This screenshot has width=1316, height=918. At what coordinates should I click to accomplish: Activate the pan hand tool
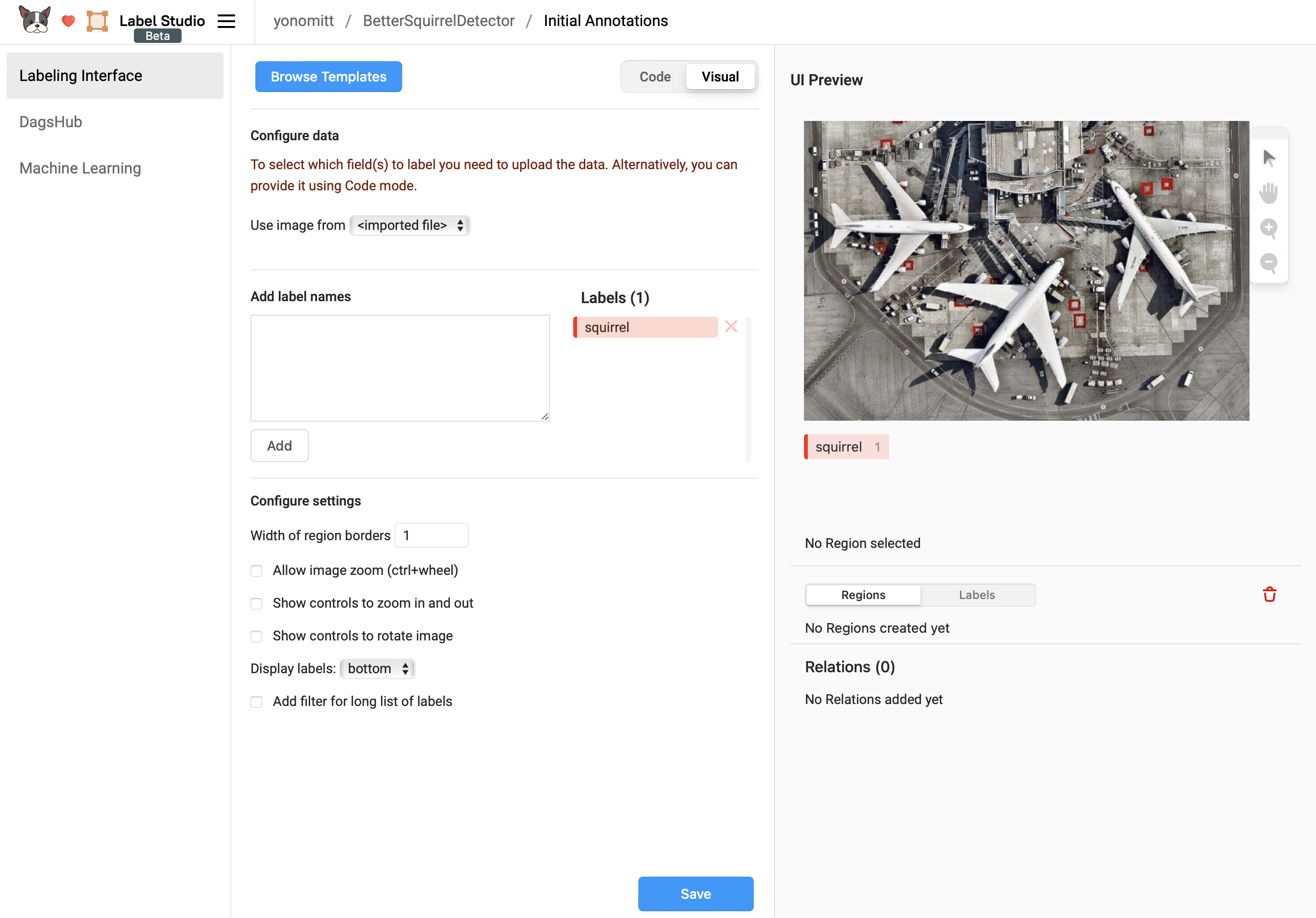1268,193
